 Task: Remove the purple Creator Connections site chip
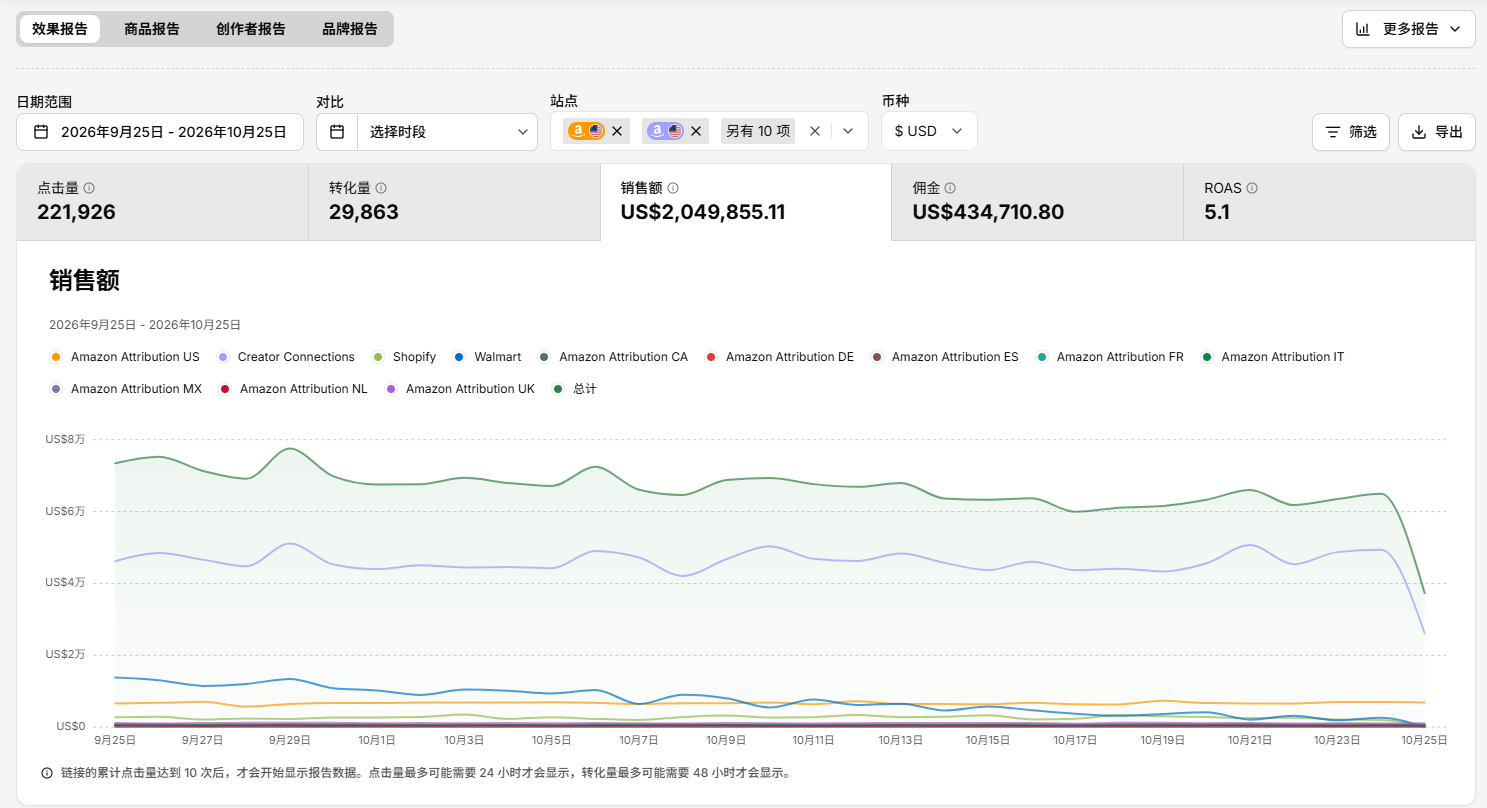(696, 131)
